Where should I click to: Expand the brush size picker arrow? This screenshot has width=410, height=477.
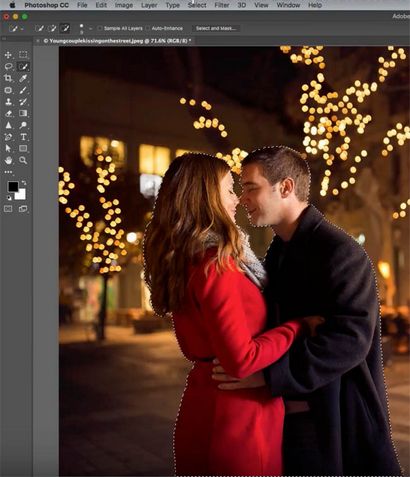pyautogui.click(x=90, y=29)
